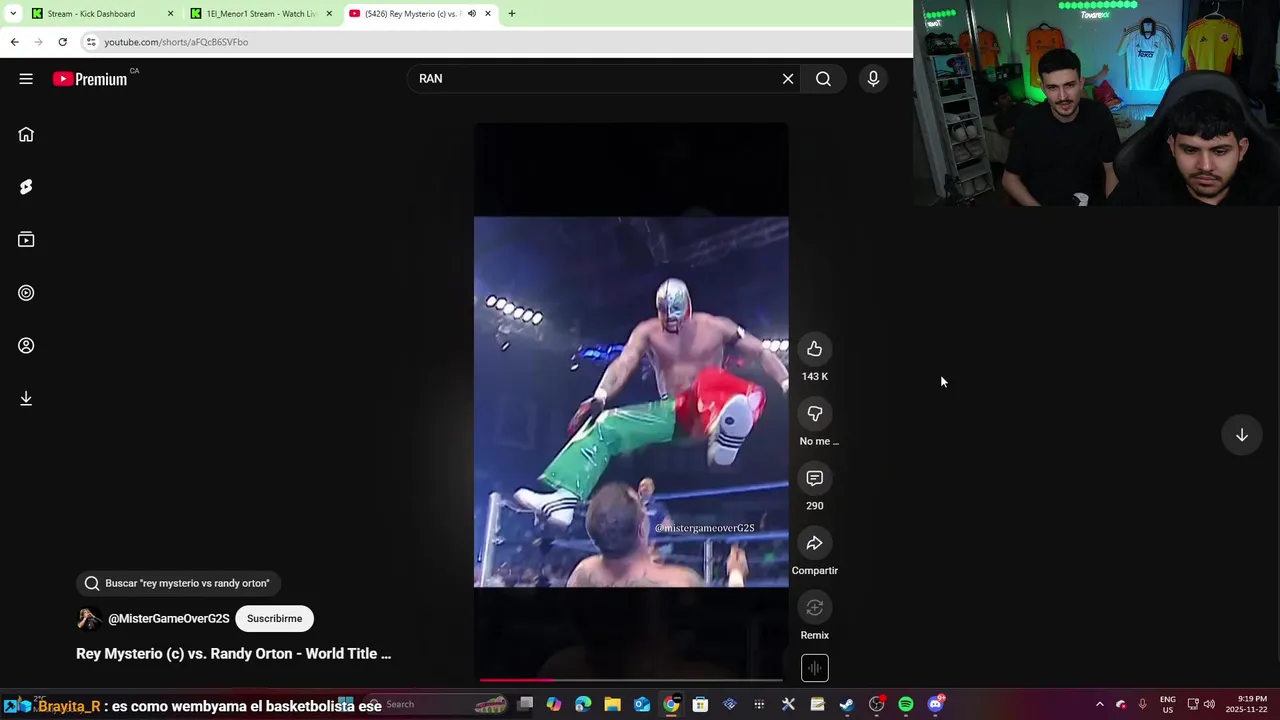This screenshot has height=720, width=1280.
Task: Open Task View on the taskbar
Action: pyautogui.click(x=525, y=704)
